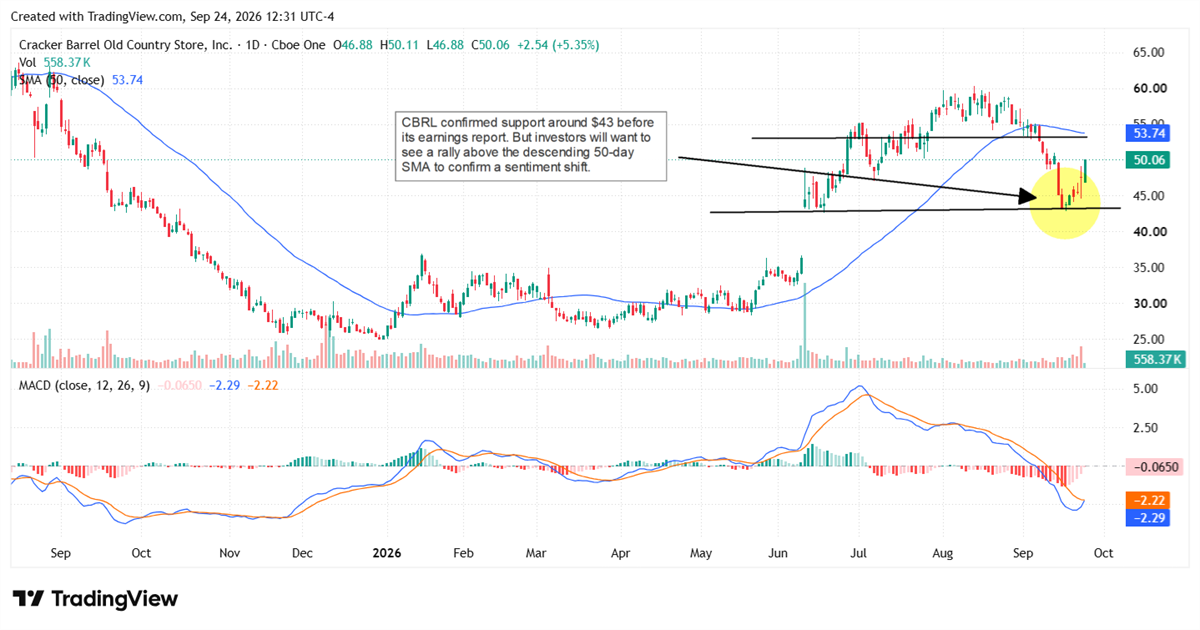Select the SMA (50, close) legend
Screen dimensions: 1200x630
[63, 80]
